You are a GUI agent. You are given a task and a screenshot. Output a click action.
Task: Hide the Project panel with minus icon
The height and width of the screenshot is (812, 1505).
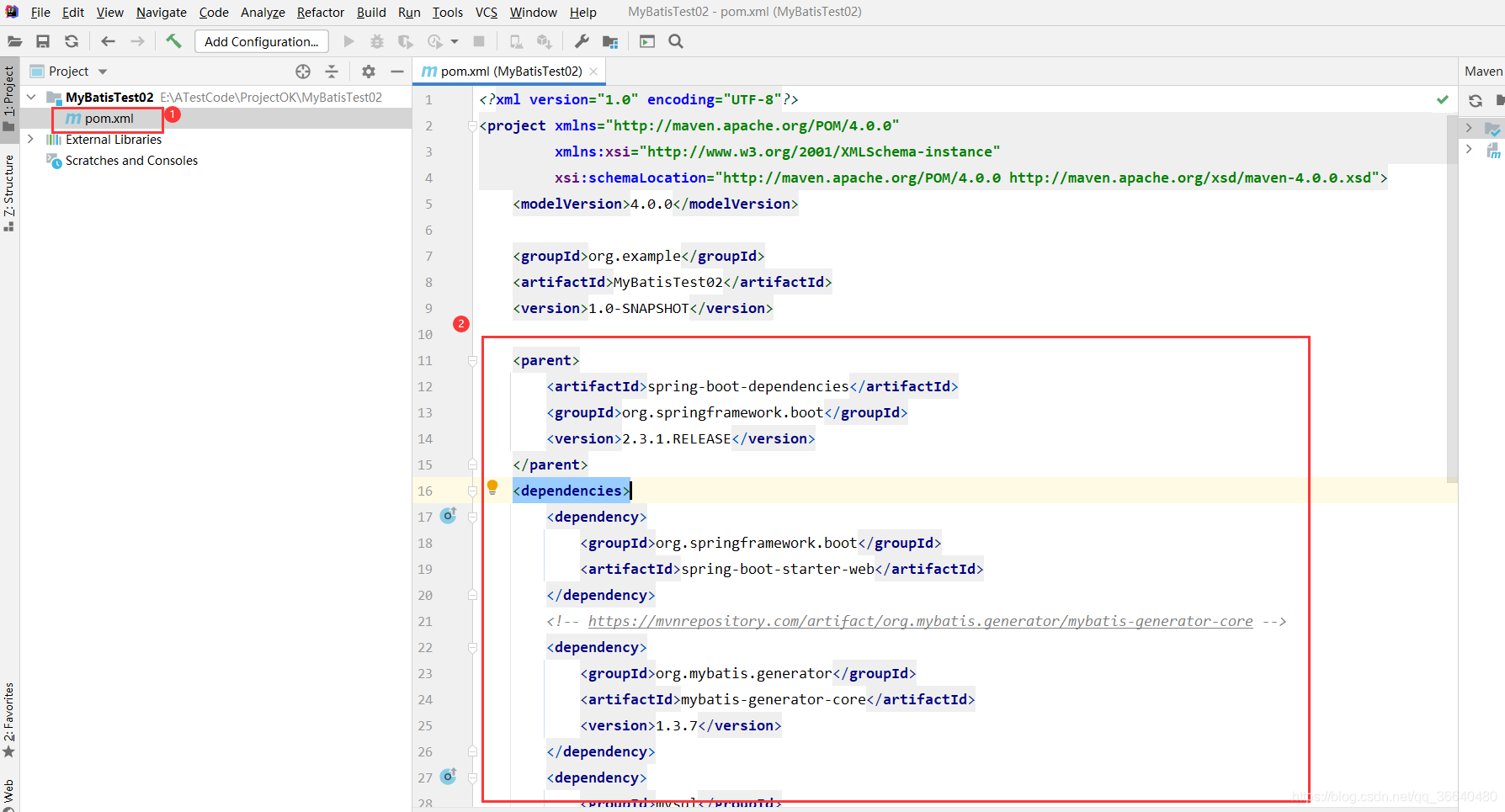tap(397, 72)
